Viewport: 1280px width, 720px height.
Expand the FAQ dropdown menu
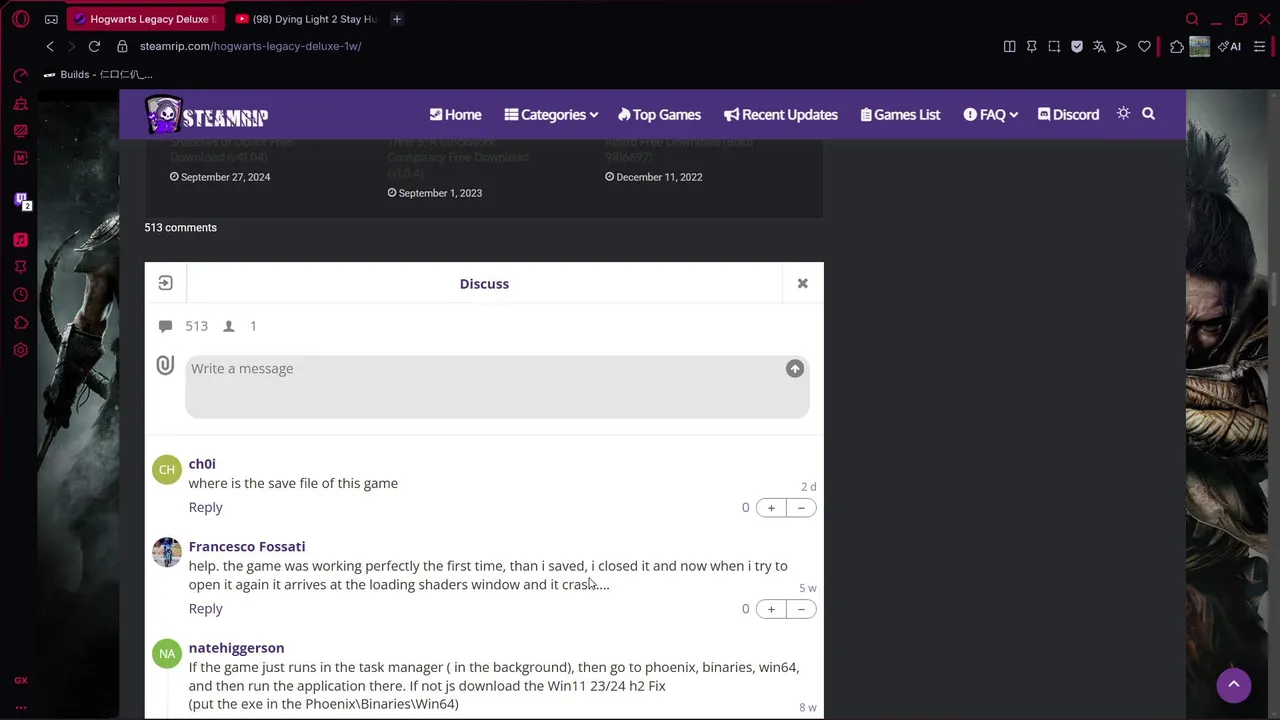tap(990, 114)
